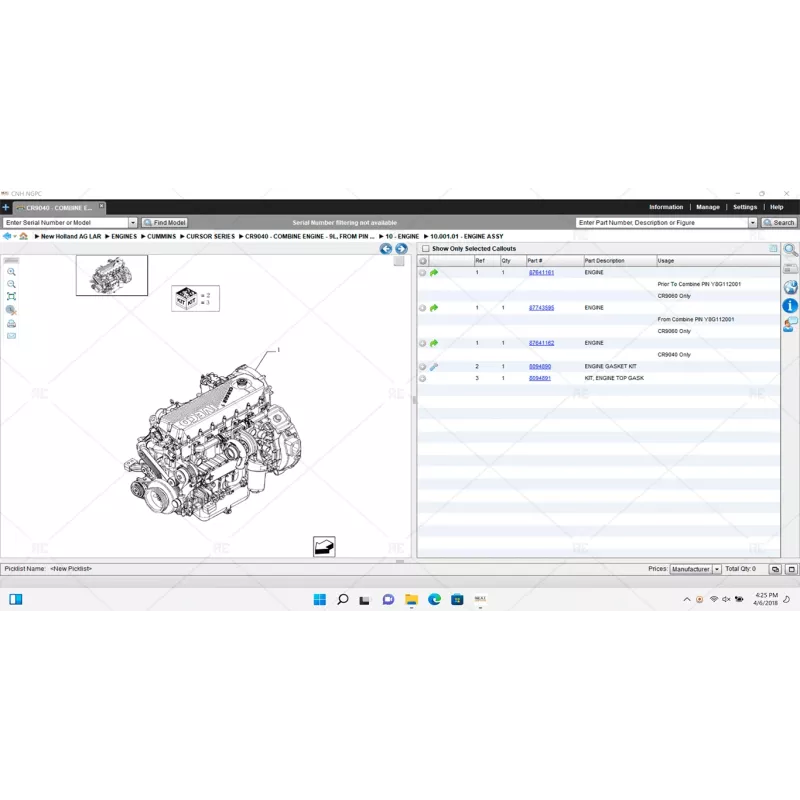Open the serial number or model dropdown
This screenshot has width=800, height=800.
[x=133, y=223]
